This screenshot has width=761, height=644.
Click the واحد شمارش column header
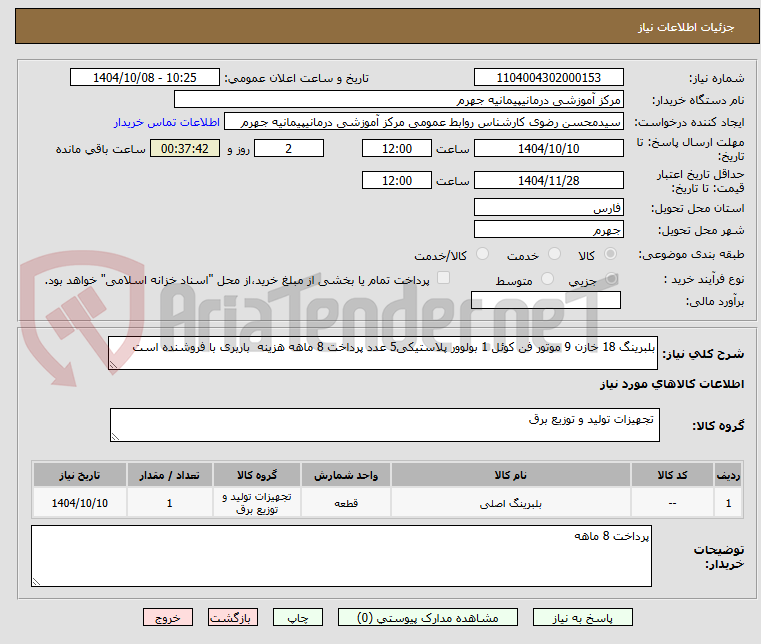pos(346,475)
